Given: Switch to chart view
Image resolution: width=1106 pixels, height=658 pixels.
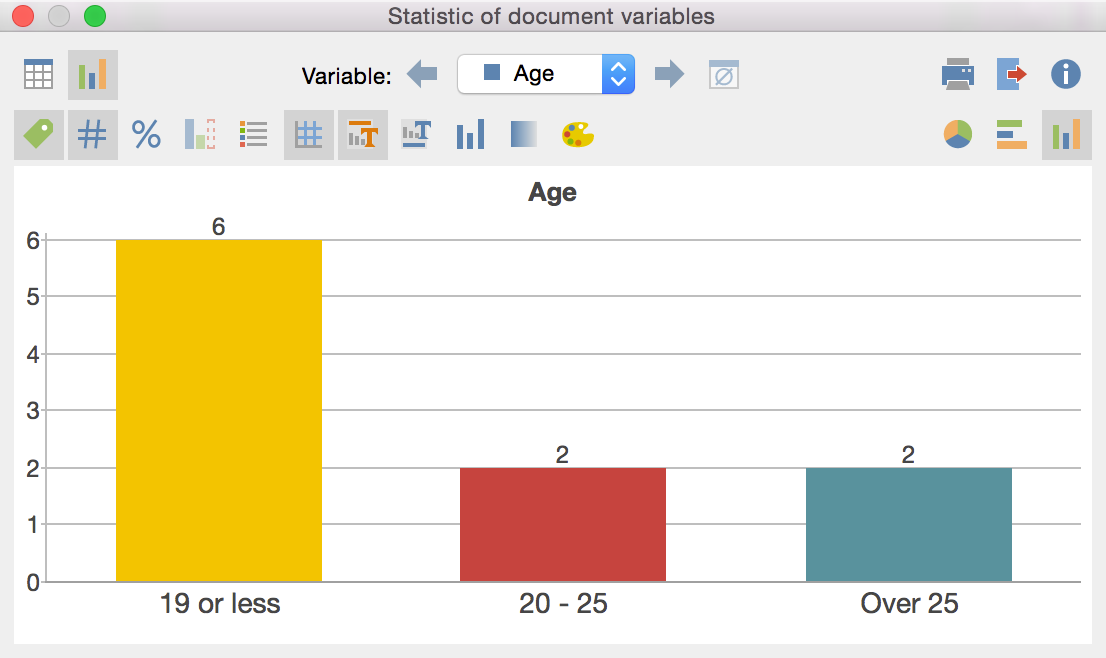Looking at the screenshot, I should tap(92, 75).
